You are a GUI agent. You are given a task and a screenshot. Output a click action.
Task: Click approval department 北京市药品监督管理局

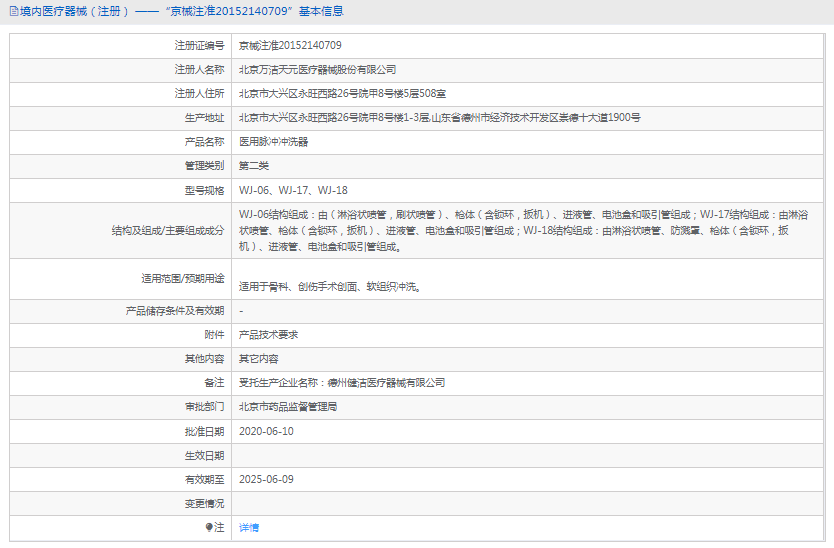(287, 407)
